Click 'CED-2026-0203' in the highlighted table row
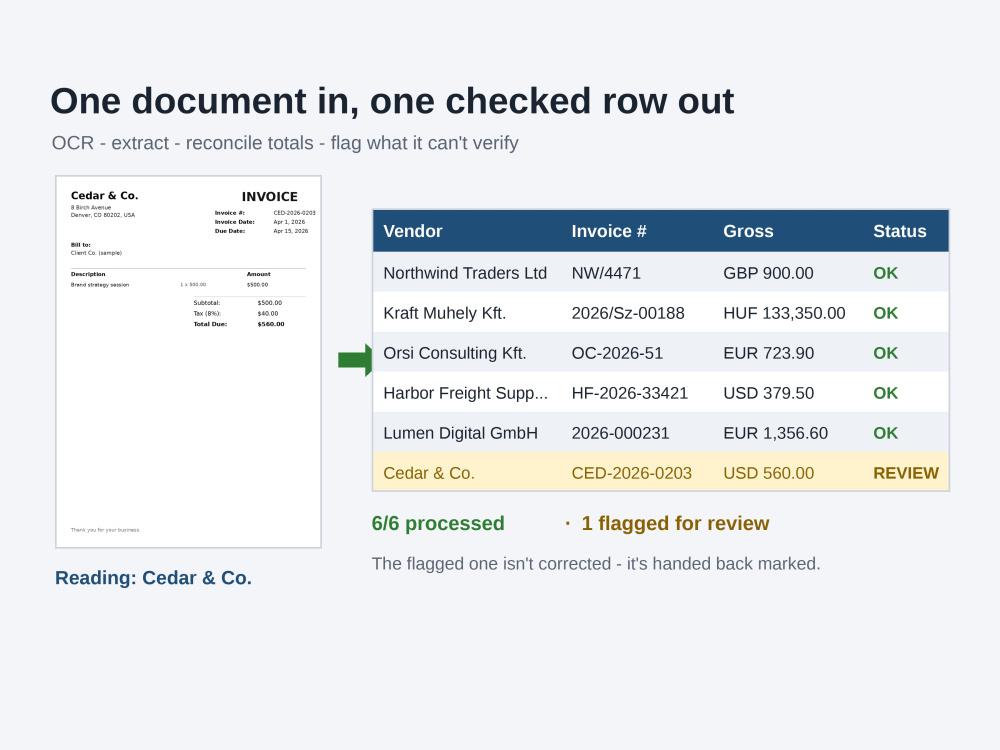This screenshot has width=1000, height=750. [x=631, y=473]
